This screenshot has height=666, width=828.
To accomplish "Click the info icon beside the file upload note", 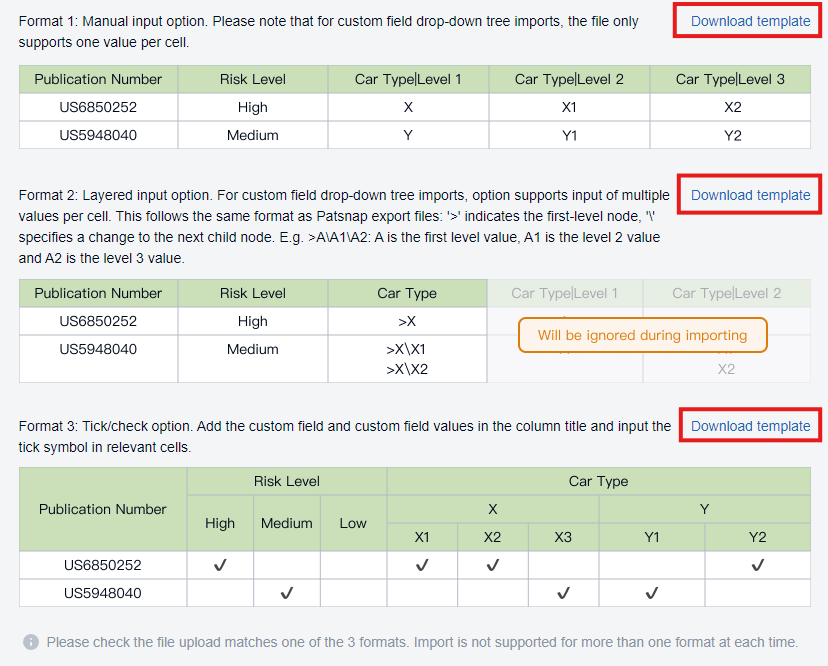I will tap(31, 642).
